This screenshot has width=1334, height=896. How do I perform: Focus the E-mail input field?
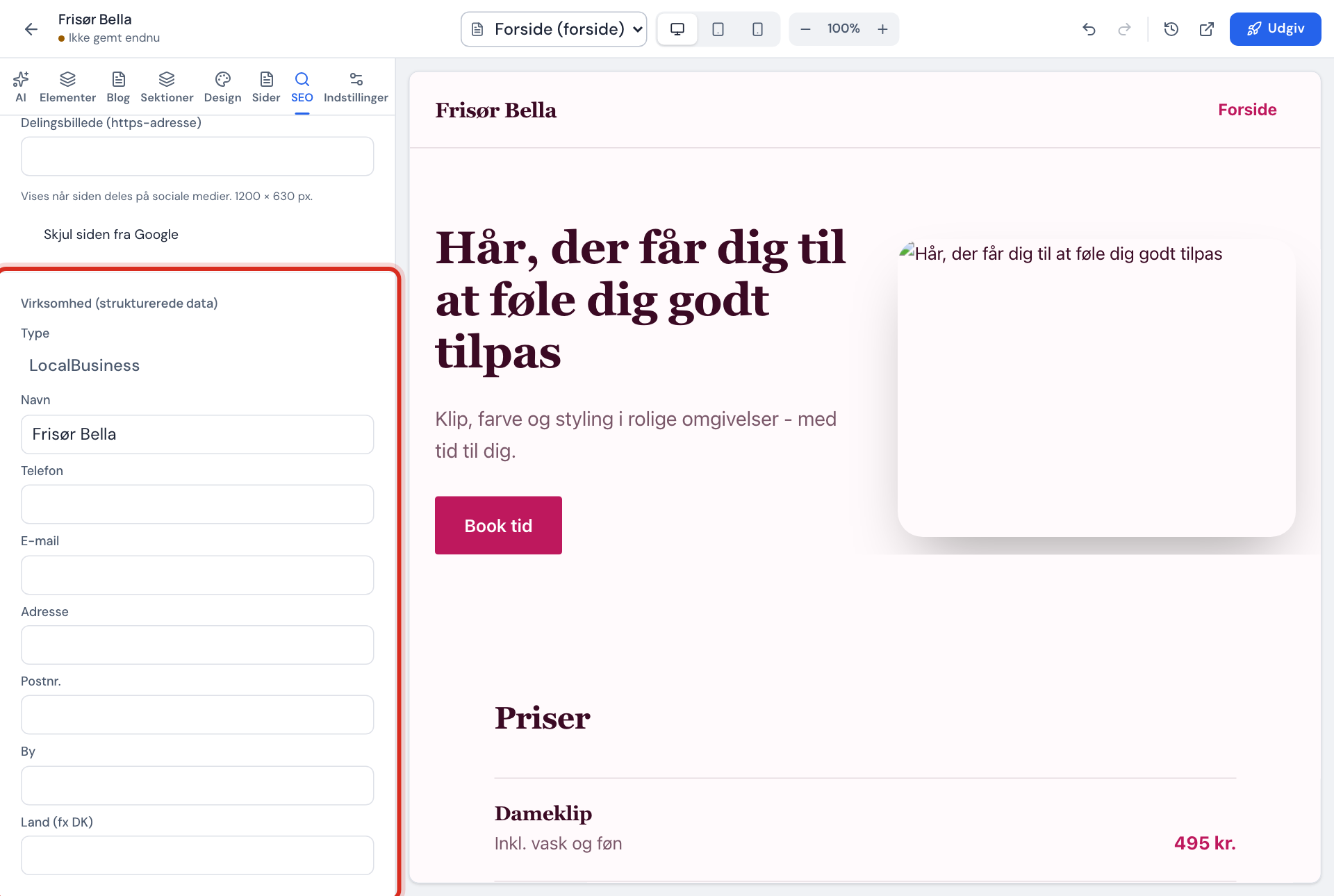click(197, 575)
